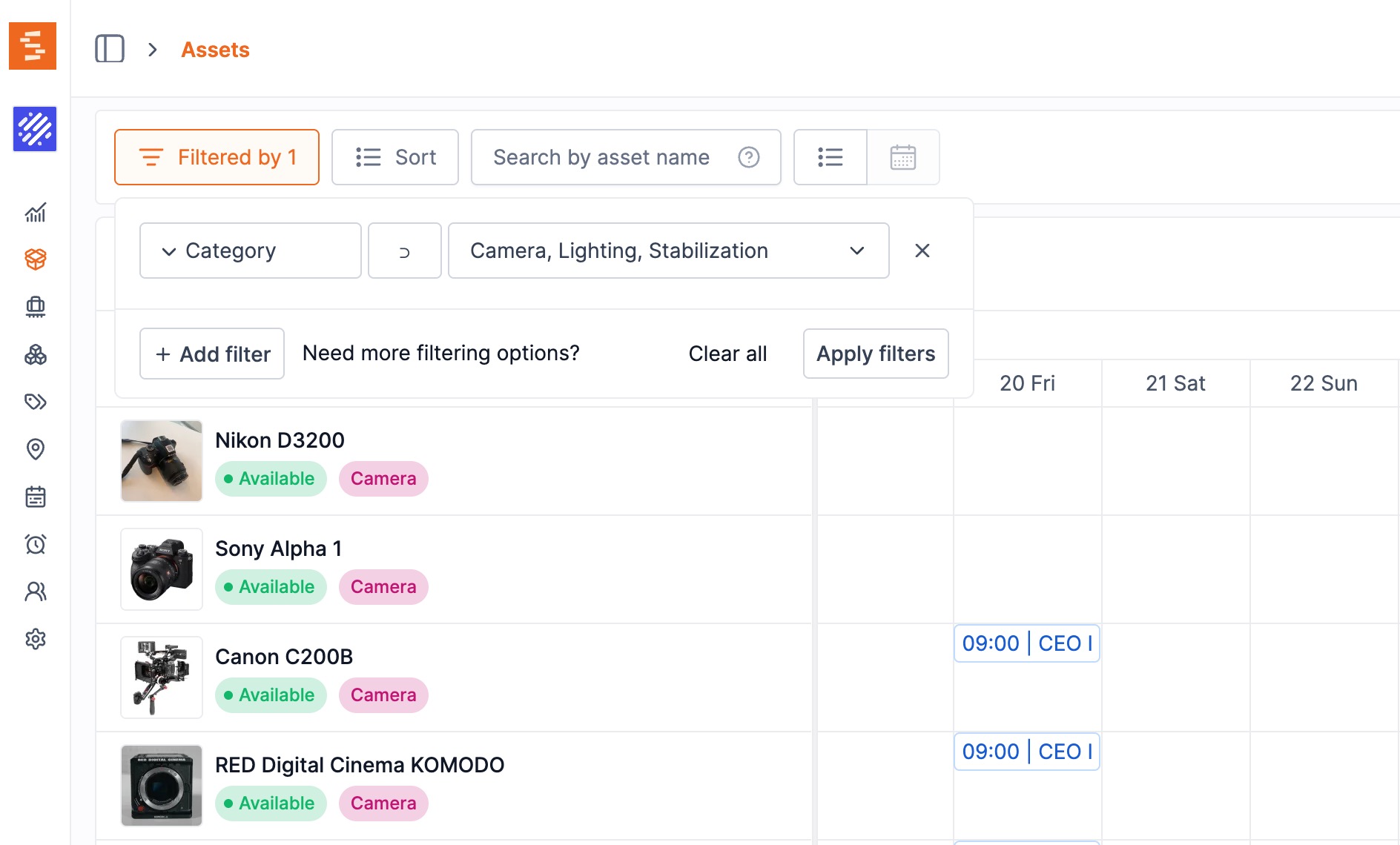
Task: Click the Shelf orange logo icon
Action: tap(33, 46)
